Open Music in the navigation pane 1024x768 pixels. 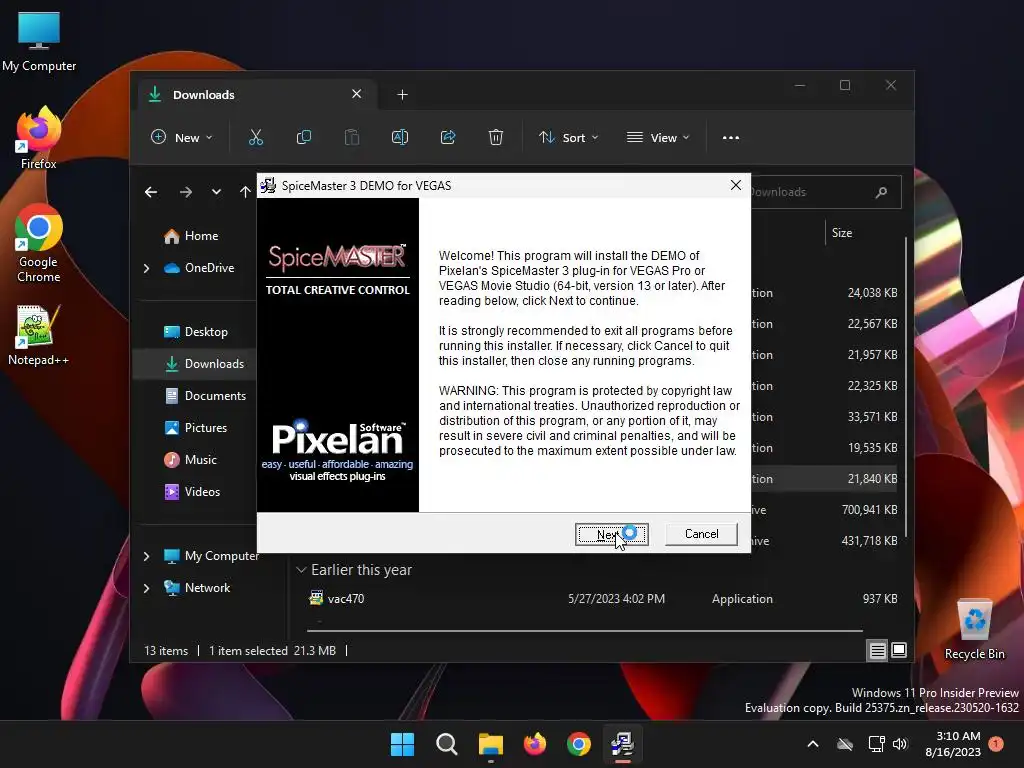click(200, 460)
